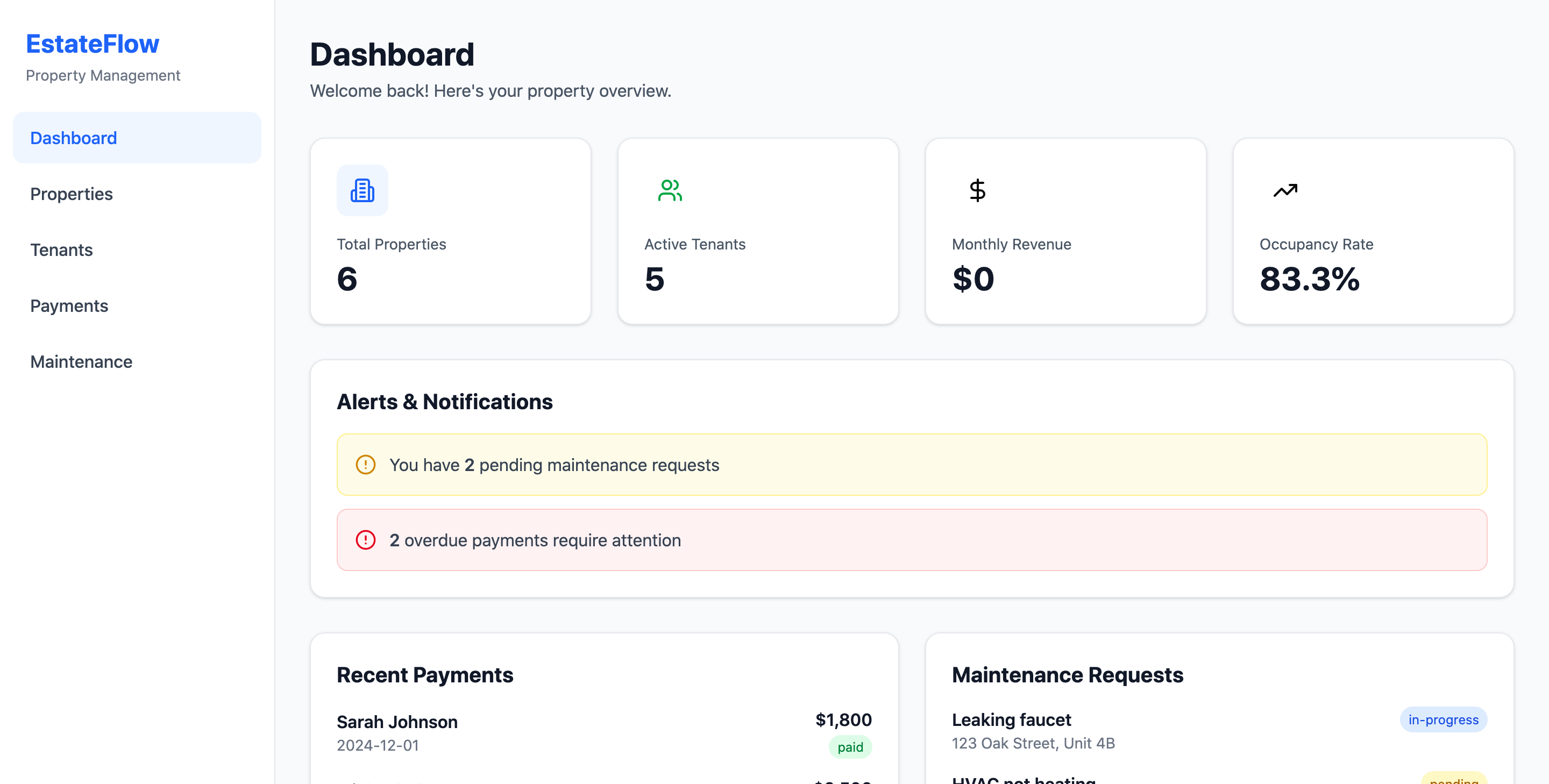
Task: Click the red alert icon in overdue payments
Action: 366,540
